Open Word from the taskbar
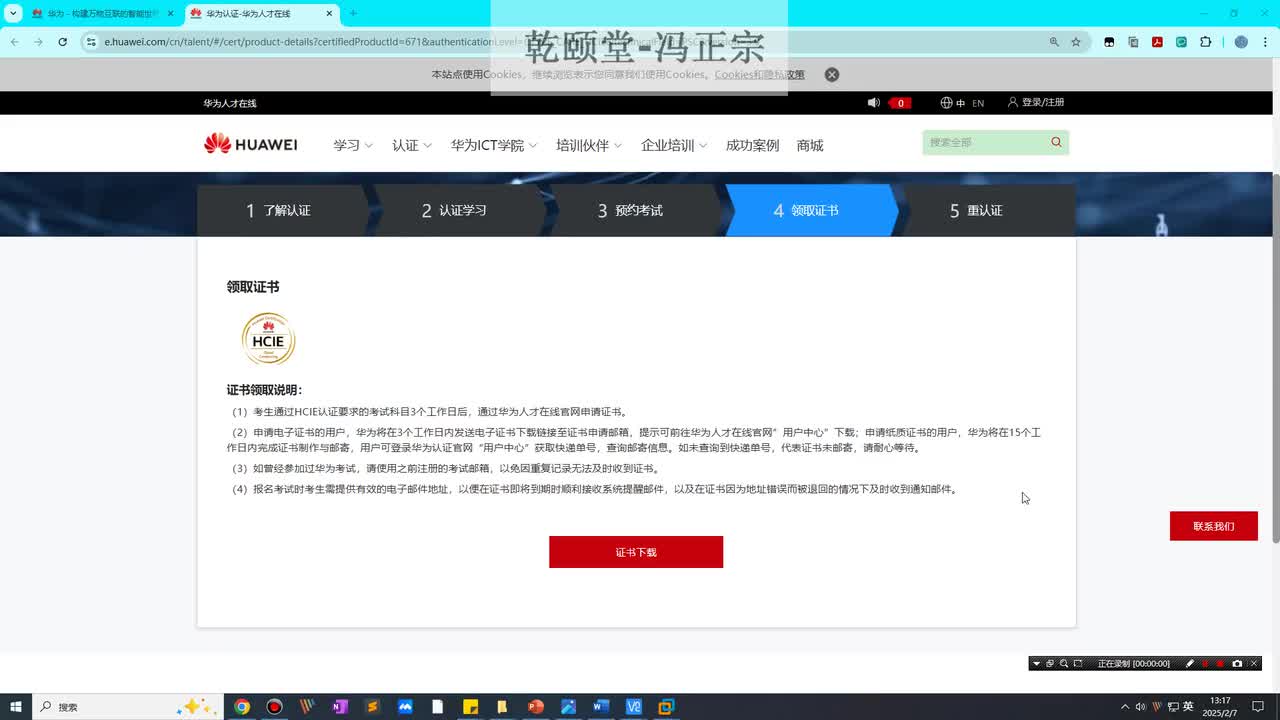Image resolution: width=1280 pixels, height=720 pixels. 600,706
